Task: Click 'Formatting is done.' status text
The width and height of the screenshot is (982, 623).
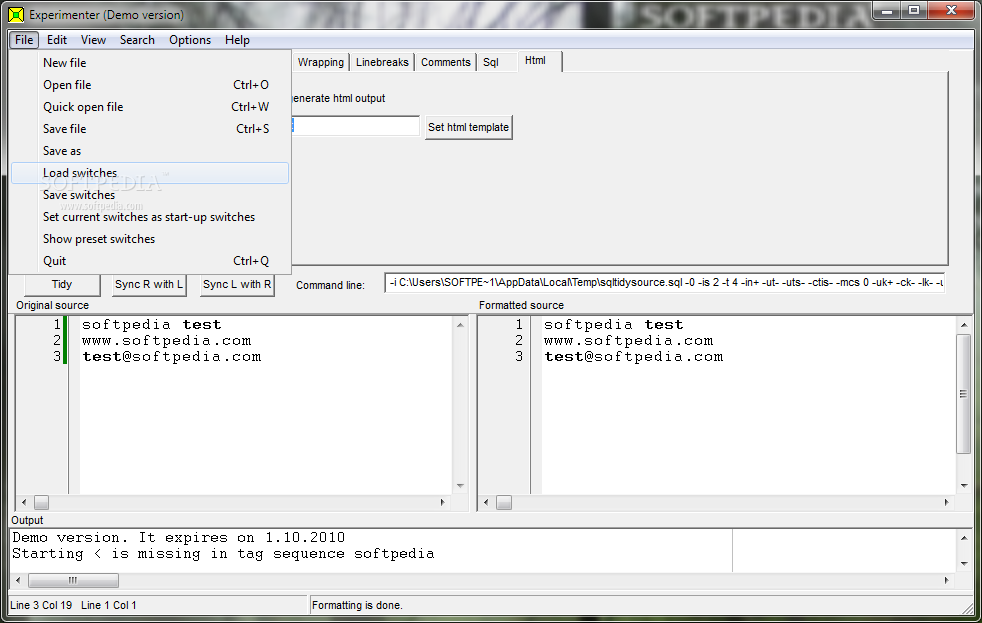Action: tap(357, 605)
